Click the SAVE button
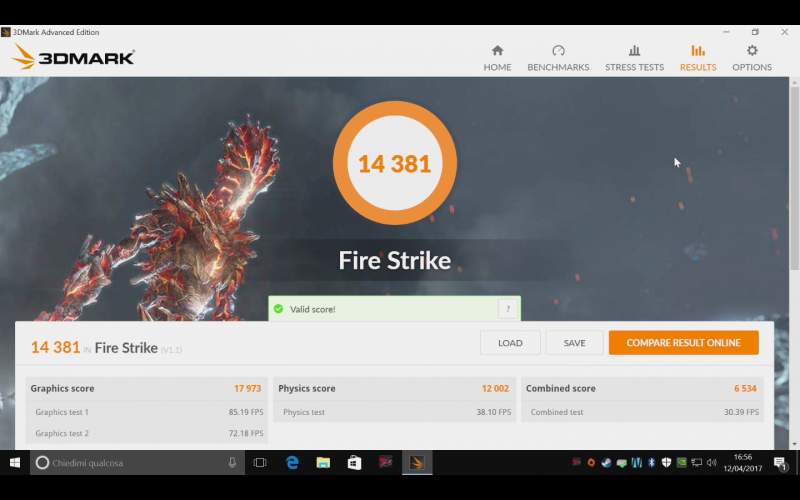This screenshot has height=500, width=800. pos(574,343)
